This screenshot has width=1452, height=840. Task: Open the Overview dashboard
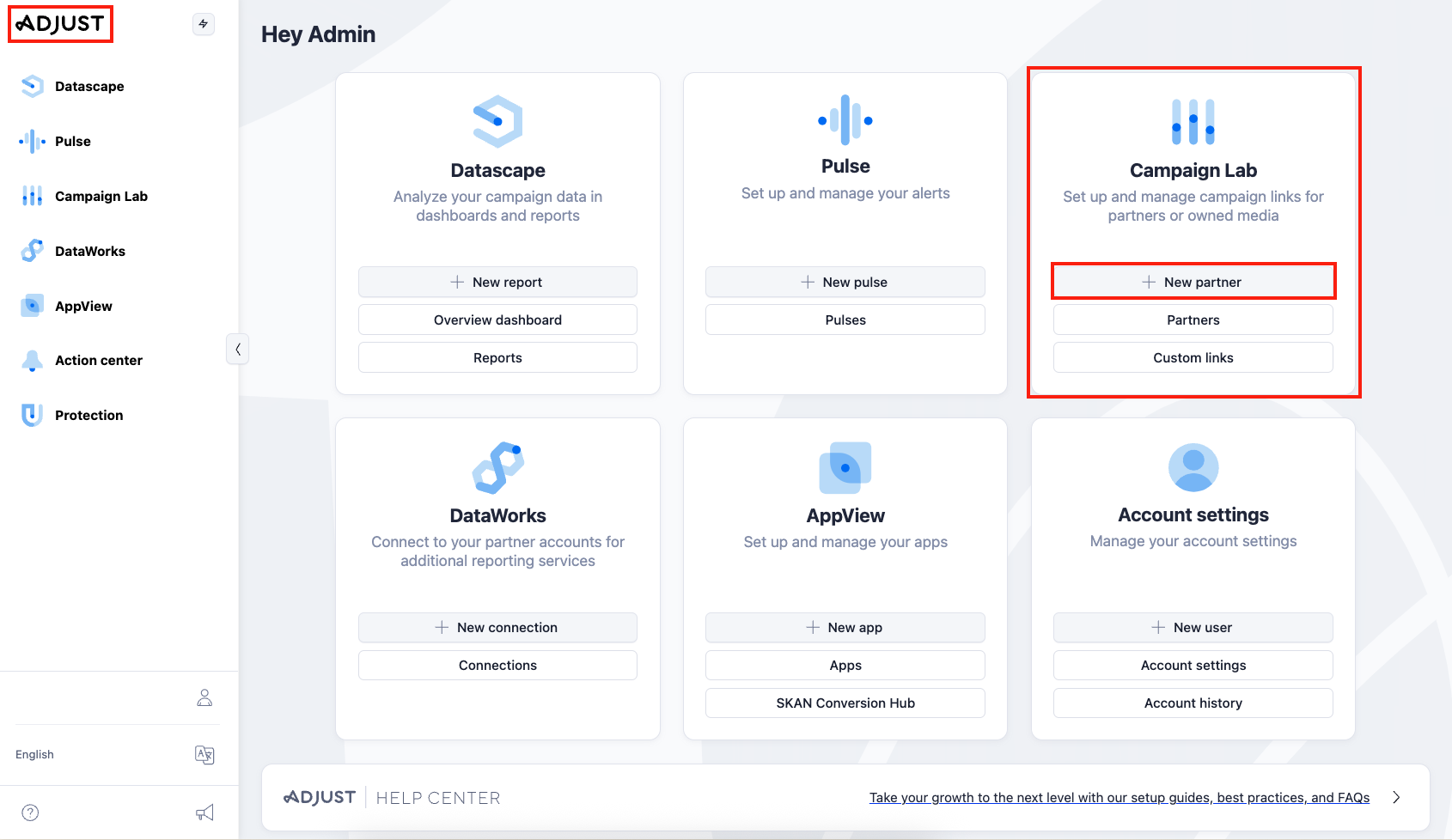[x=497, y=320]
